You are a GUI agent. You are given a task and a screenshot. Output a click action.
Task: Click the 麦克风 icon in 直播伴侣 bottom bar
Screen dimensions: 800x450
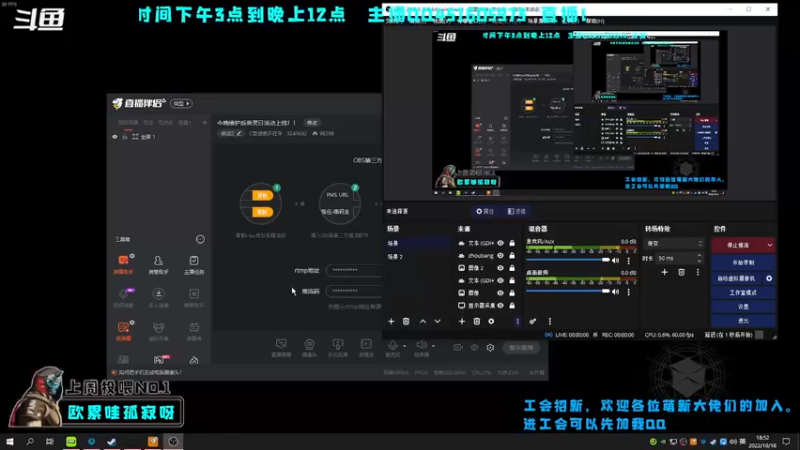[392, 346]
